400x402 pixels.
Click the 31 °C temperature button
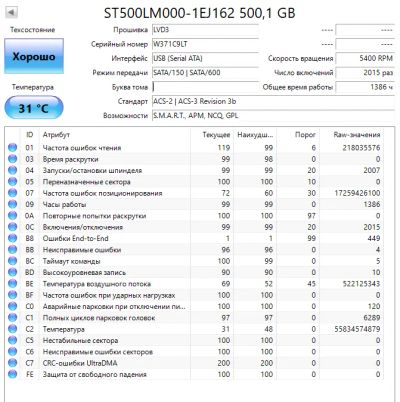point(34,108)
